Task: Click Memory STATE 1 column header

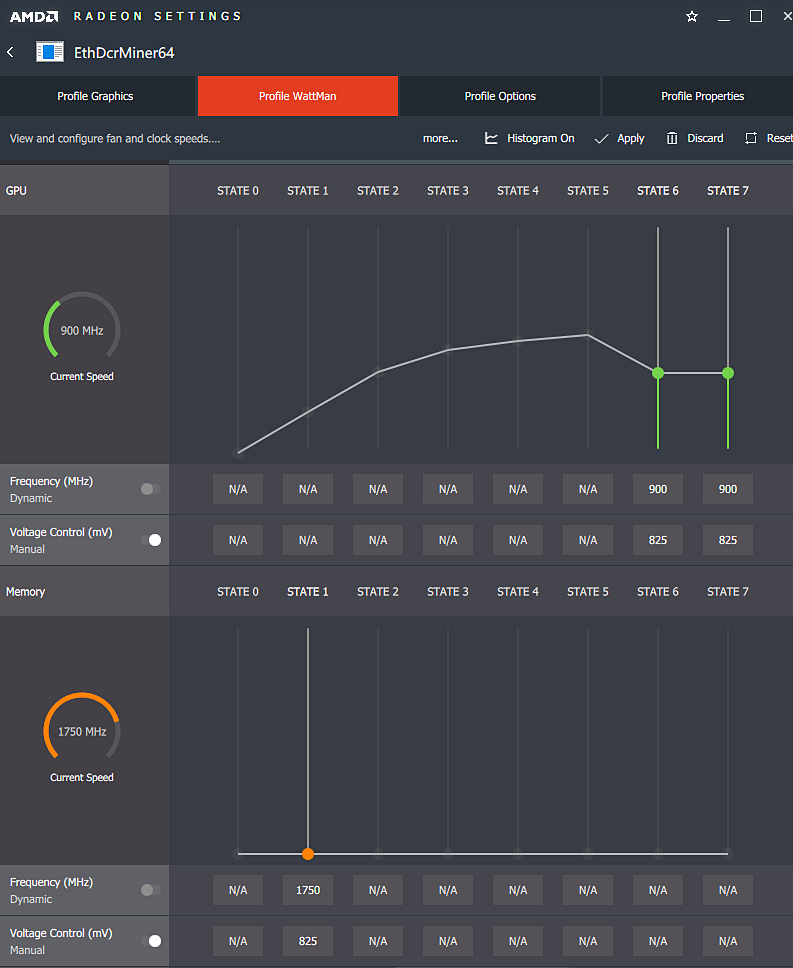Action: [308, 591]
